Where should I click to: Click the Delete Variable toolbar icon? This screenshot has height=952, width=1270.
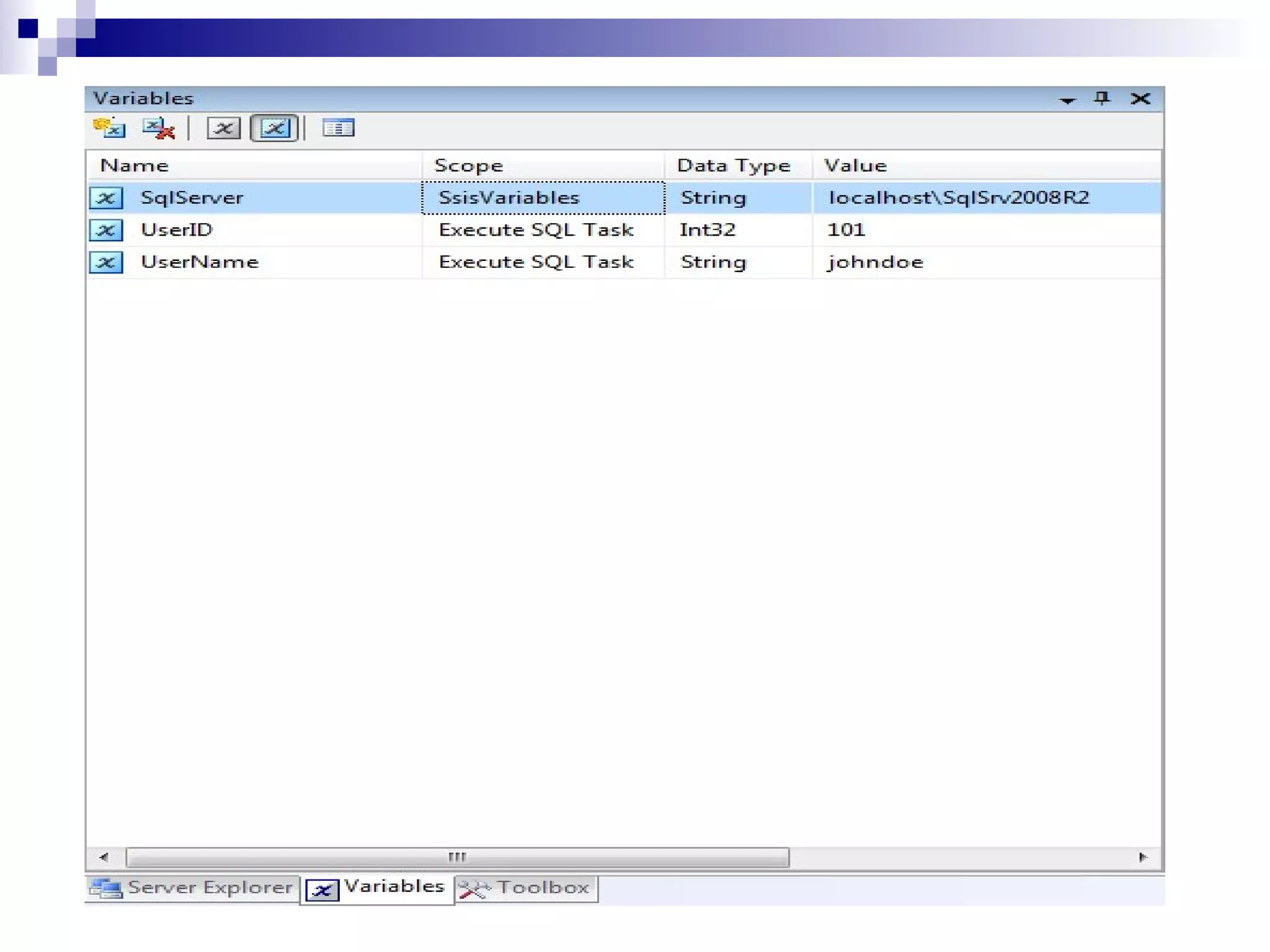(159, 128)
